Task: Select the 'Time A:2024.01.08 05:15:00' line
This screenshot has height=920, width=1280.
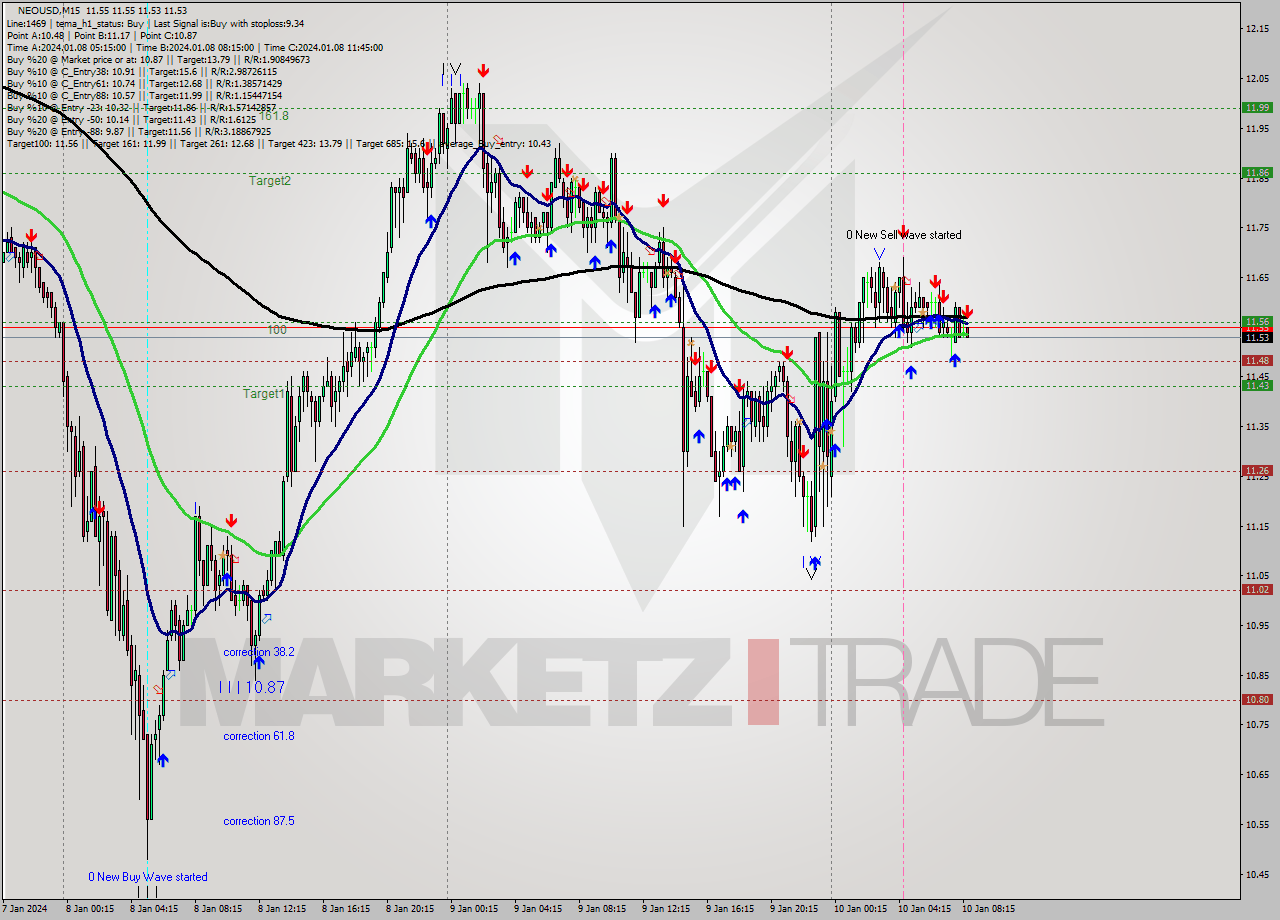Action: click(x=67, y=47)
